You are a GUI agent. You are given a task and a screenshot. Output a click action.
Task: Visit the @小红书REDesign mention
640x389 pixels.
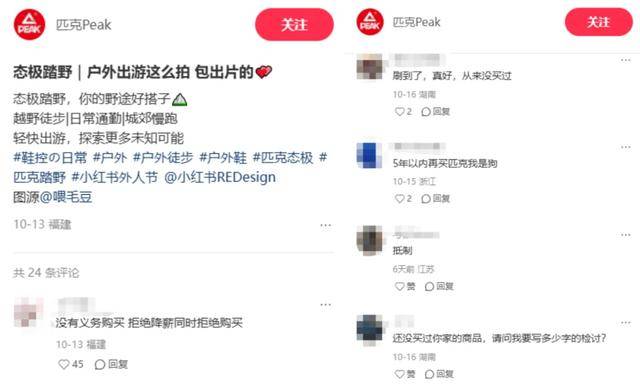pos(220,177)
